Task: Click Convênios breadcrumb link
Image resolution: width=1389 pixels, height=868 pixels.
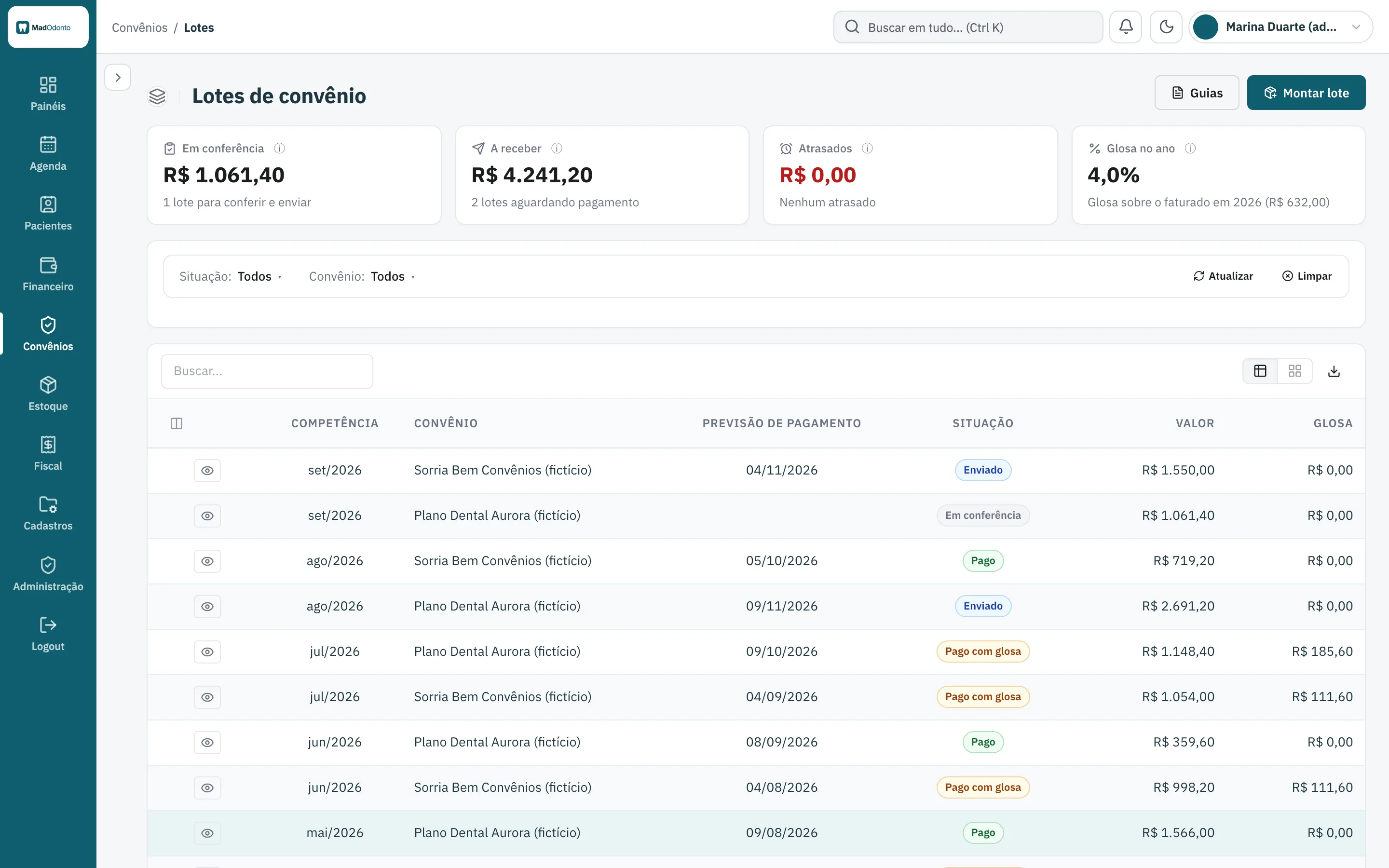Action: pyautogui.click(x=139, y=27)
